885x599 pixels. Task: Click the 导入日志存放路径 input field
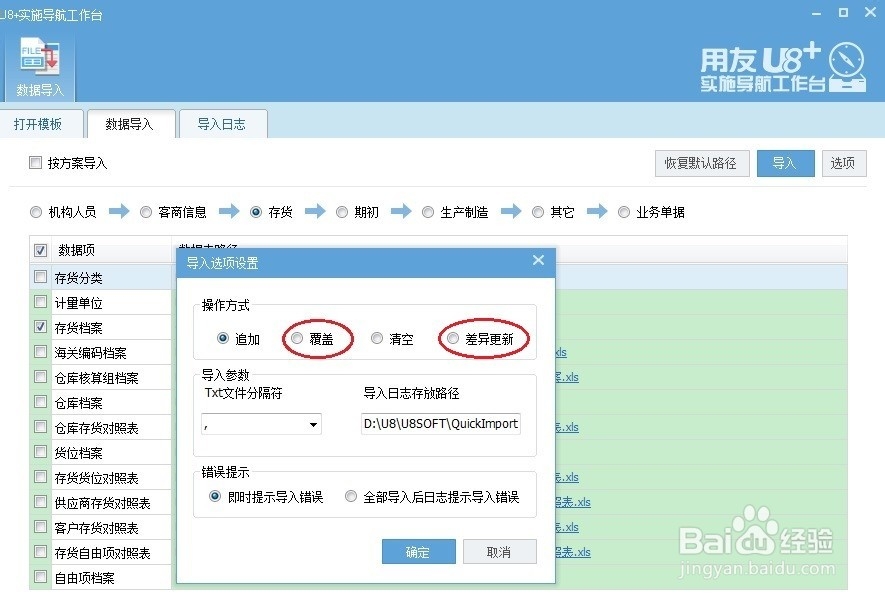coord(441,424)
